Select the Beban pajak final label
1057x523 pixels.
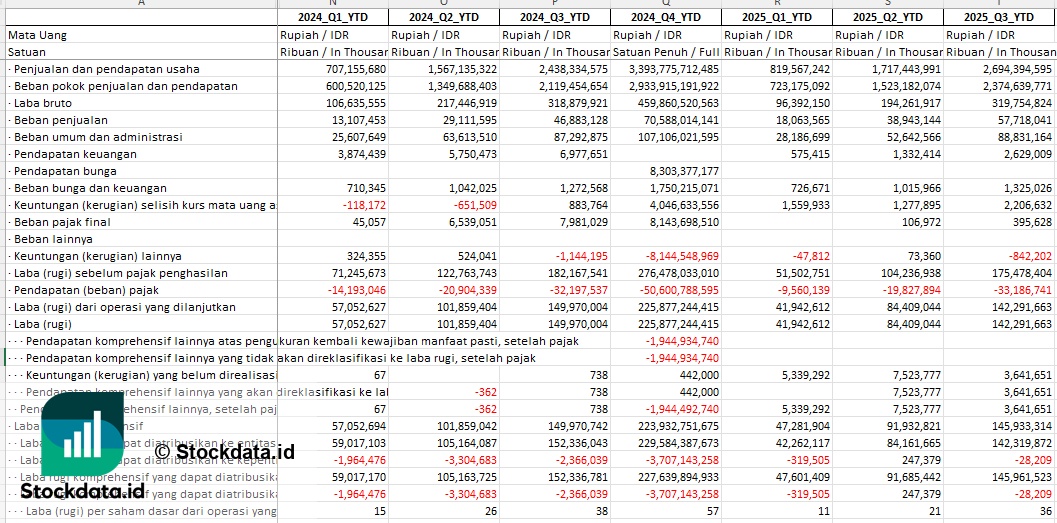pyautogui.click(x=61, y=222)
